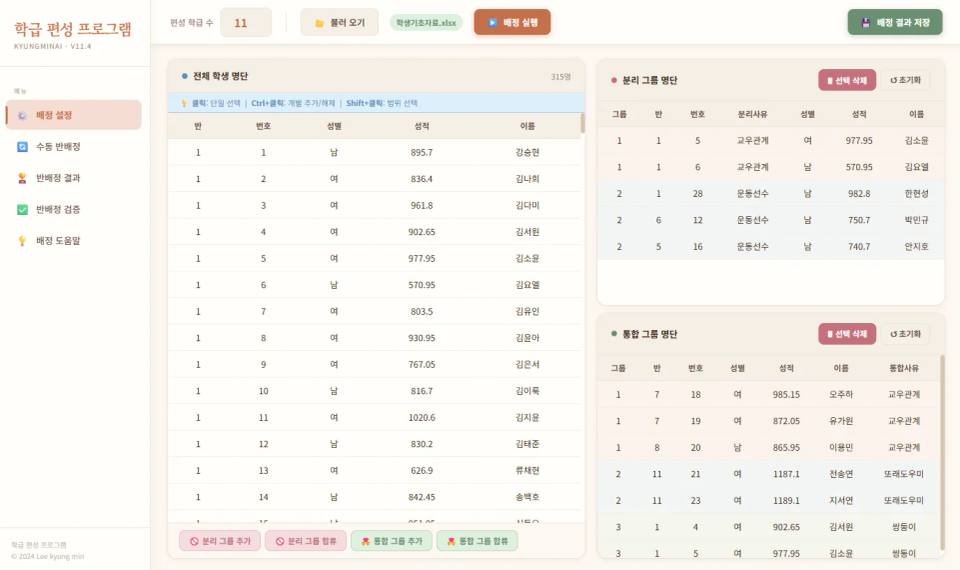Viewport: 960px width, 570px height.
Task: Select student row 김지윤 with score 1020.6
Action: pos(375,418)
